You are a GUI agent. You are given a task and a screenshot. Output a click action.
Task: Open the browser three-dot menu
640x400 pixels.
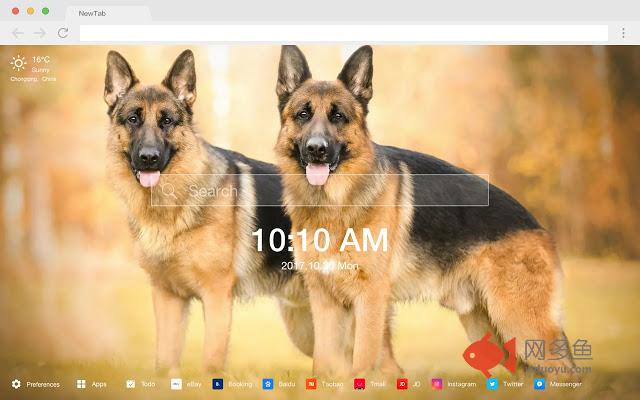623,33
